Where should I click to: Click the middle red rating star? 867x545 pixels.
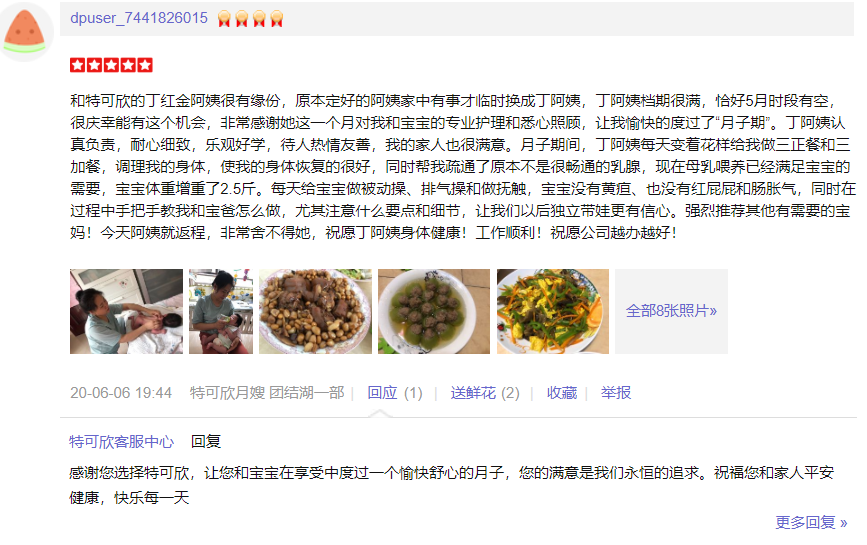tap(111, 65)
